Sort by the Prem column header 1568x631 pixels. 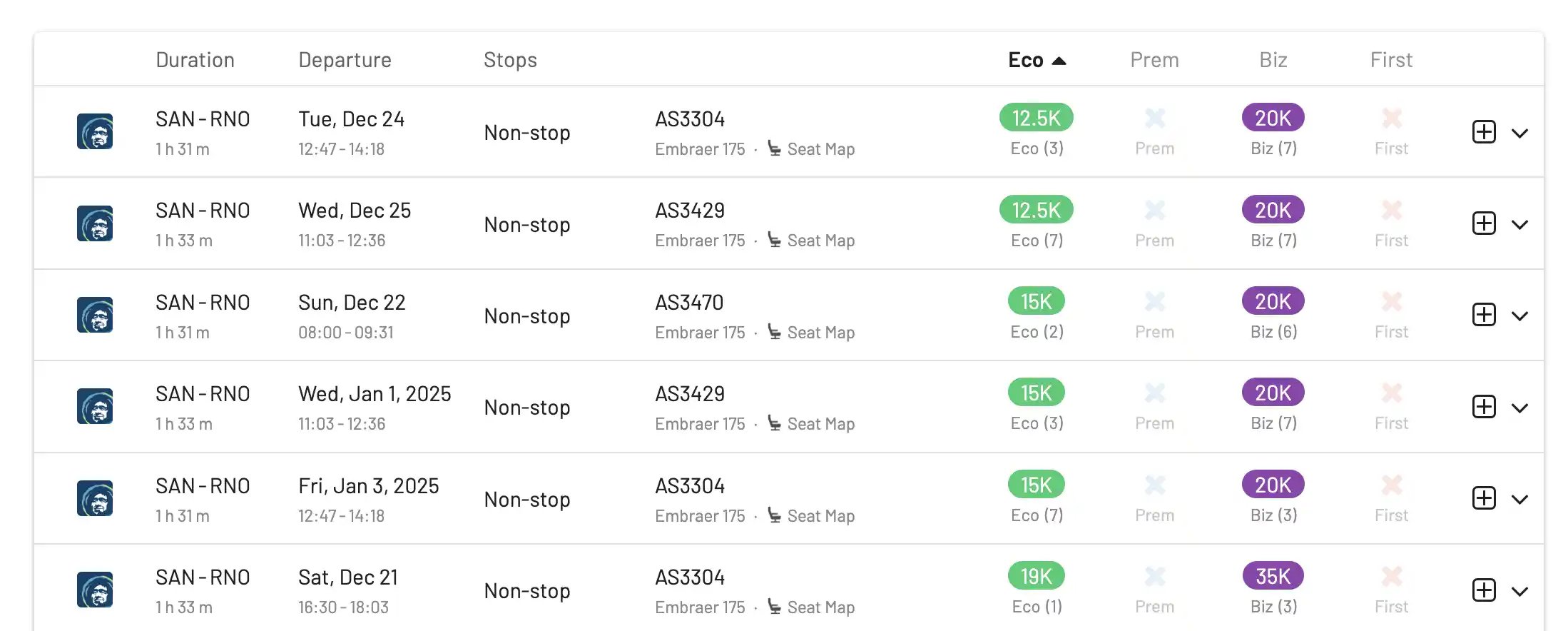(x=1154, y=60)
